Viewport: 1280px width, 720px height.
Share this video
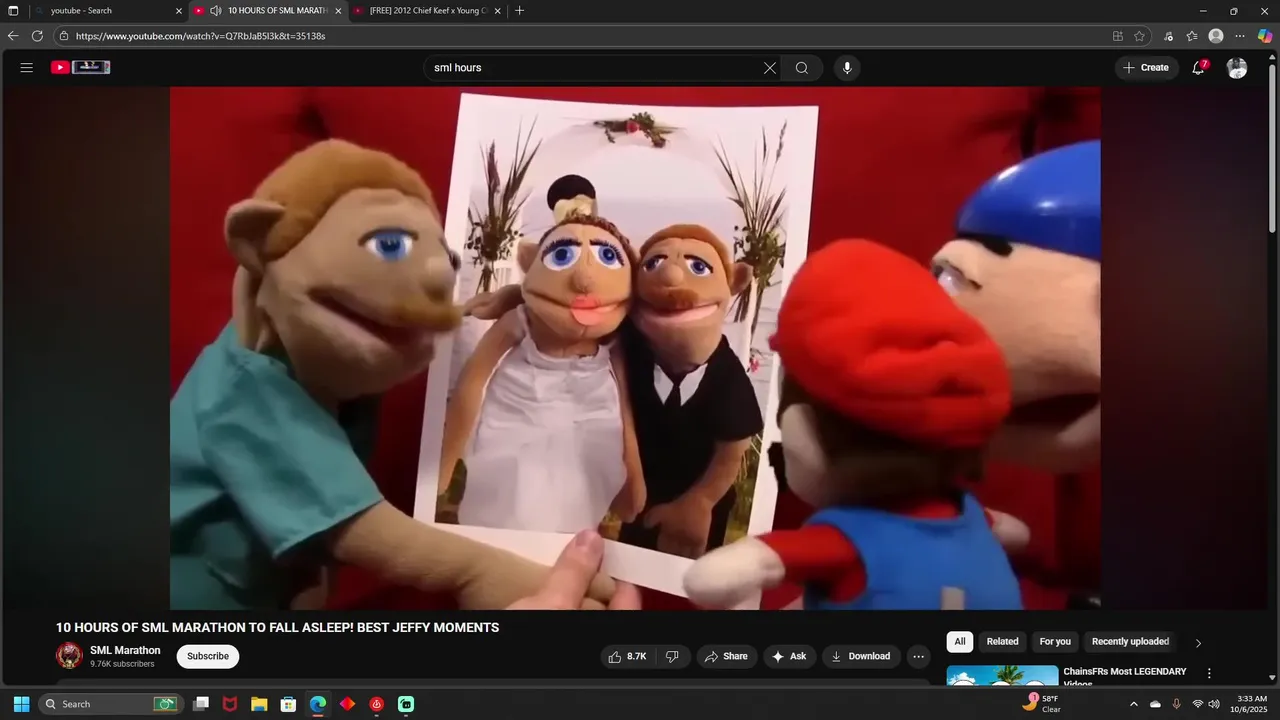726,656
